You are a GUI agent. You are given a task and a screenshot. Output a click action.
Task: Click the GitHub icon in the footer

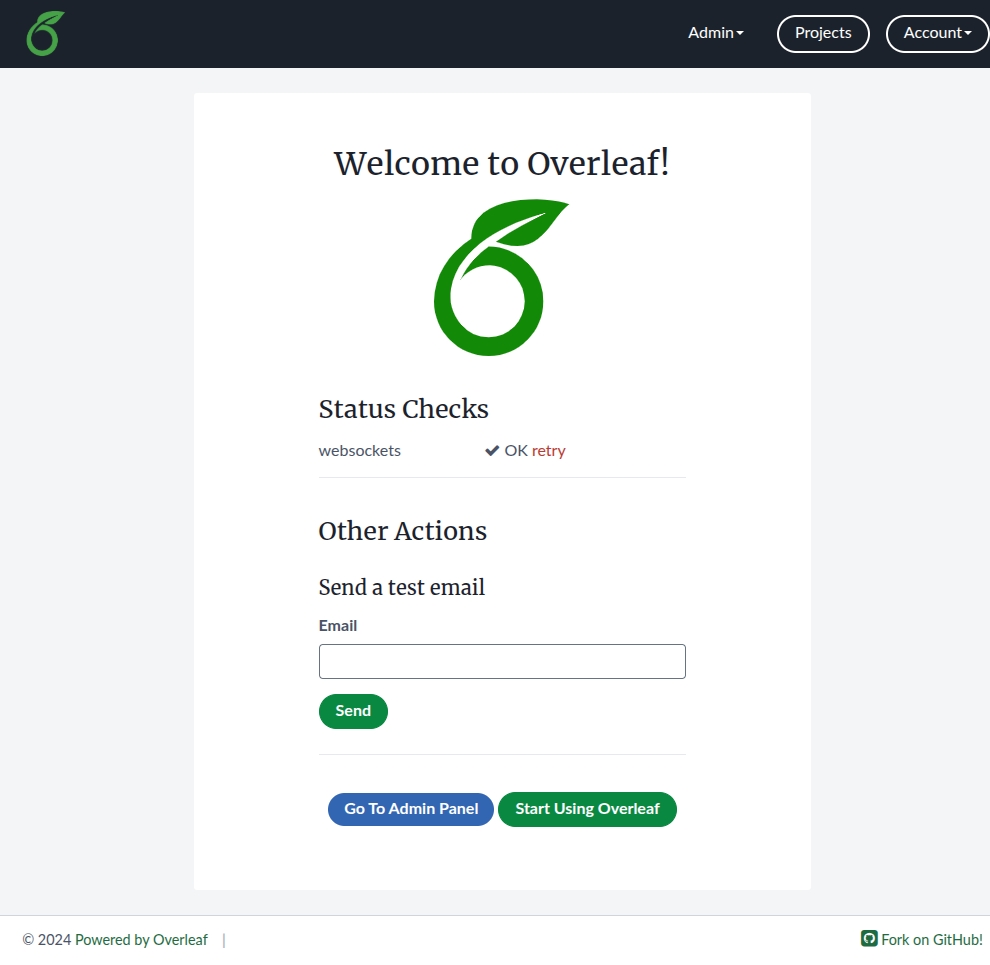pyautogui.click(x=869, y=938)
